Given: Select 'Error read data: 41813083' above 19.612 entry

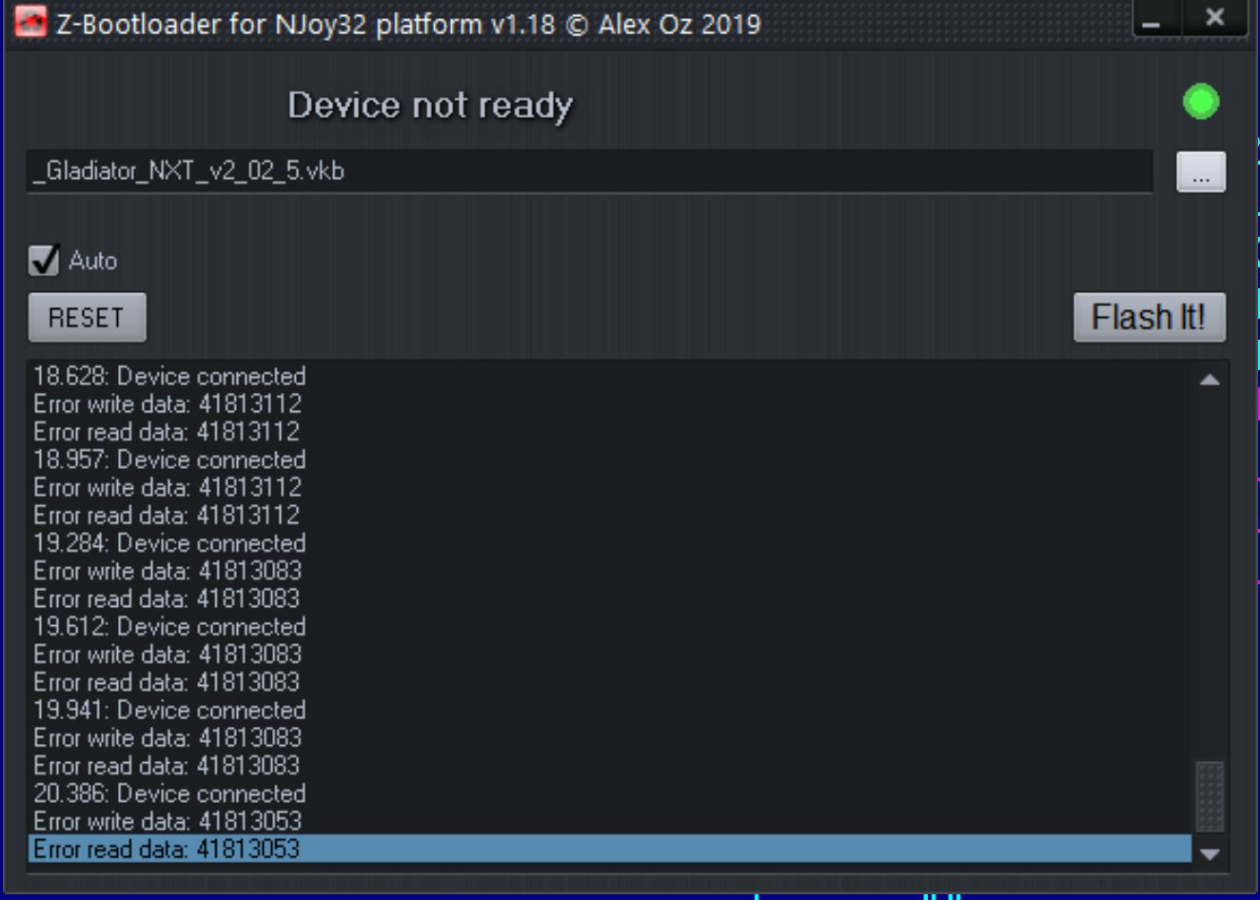Looking at the screenshot, I should click(610, 599).
